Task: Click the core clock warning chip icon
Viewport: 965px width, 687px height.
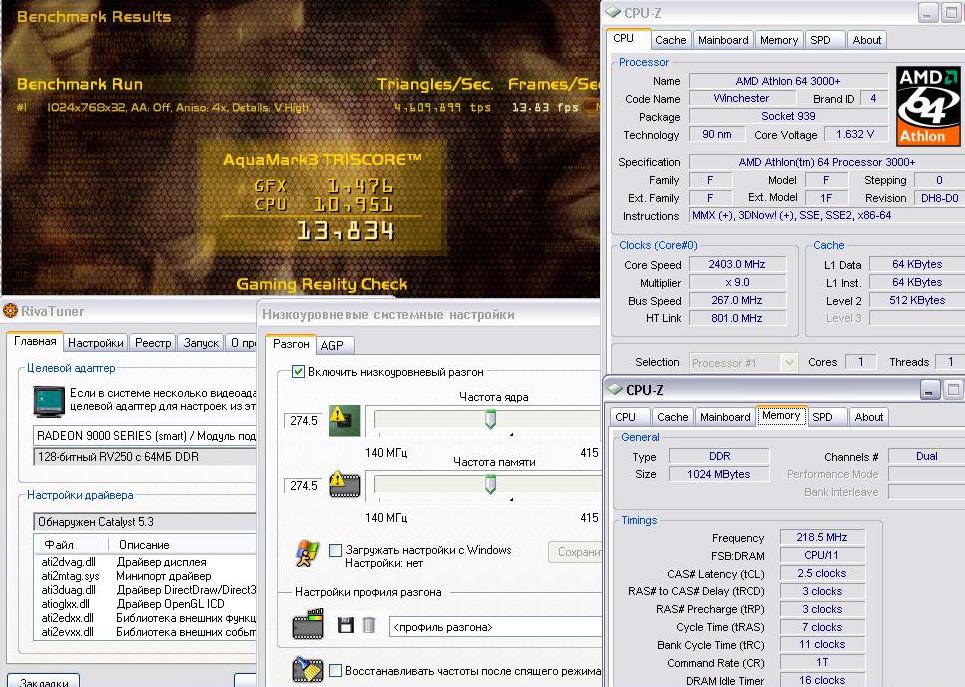Action: [345, 420]
